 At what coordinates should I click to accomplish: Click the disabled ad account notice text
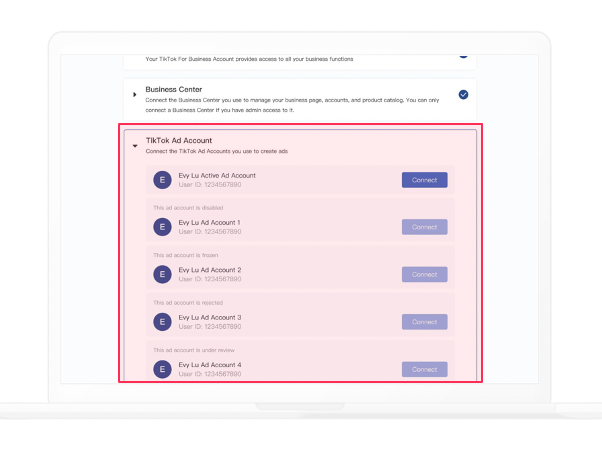(188, 208)
